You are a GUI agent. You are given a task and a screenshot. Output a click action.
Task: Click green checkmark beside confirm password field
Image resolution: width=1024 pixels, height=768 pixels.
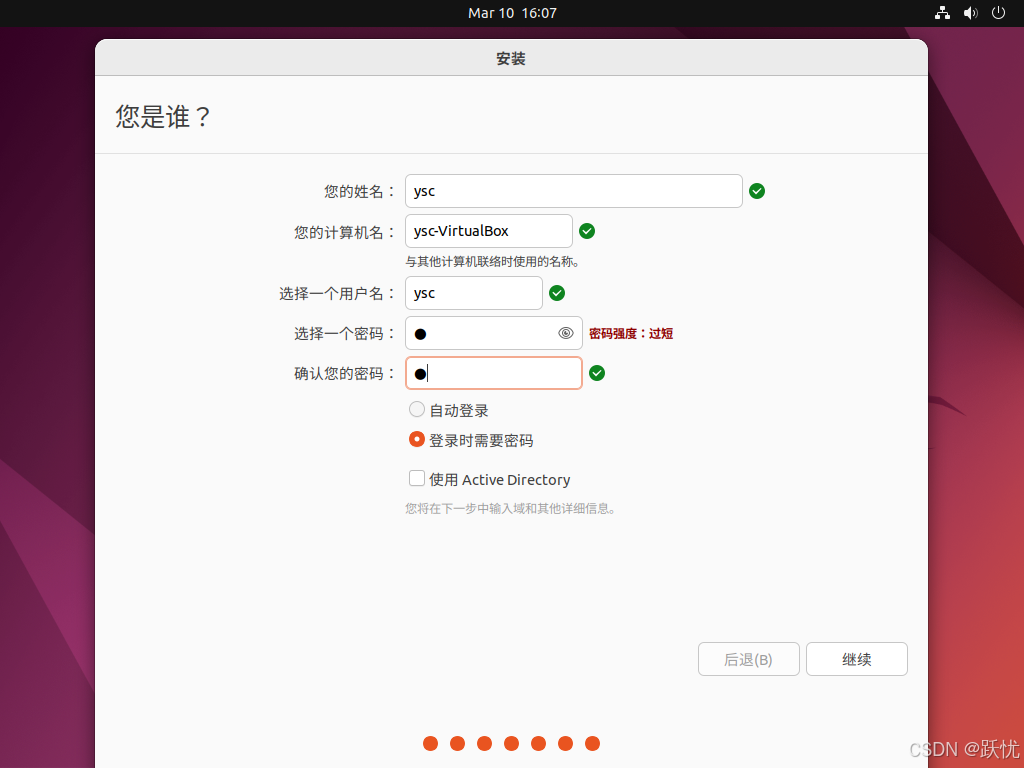[597, 373]
